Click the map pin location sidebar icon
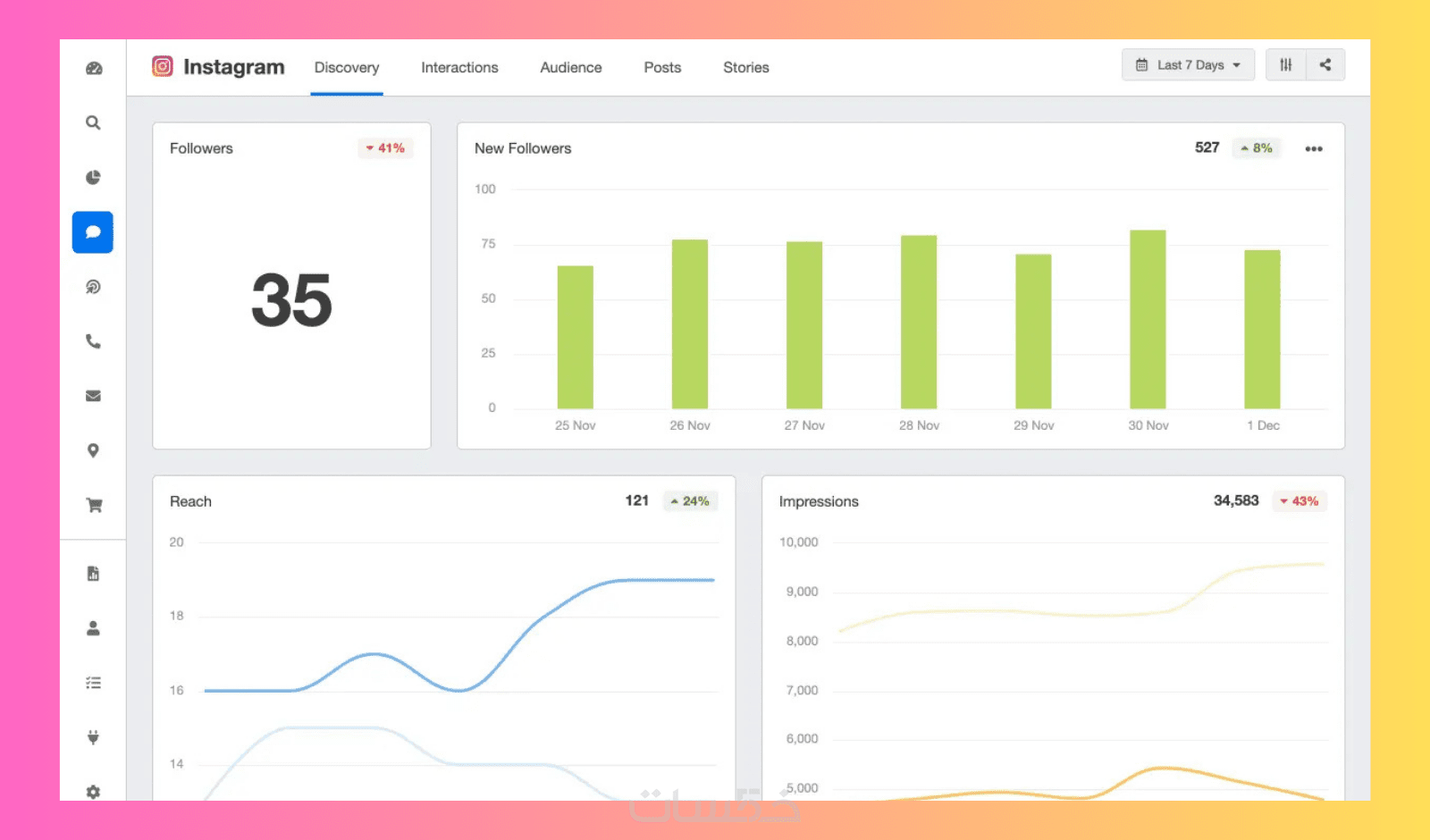 93,450
